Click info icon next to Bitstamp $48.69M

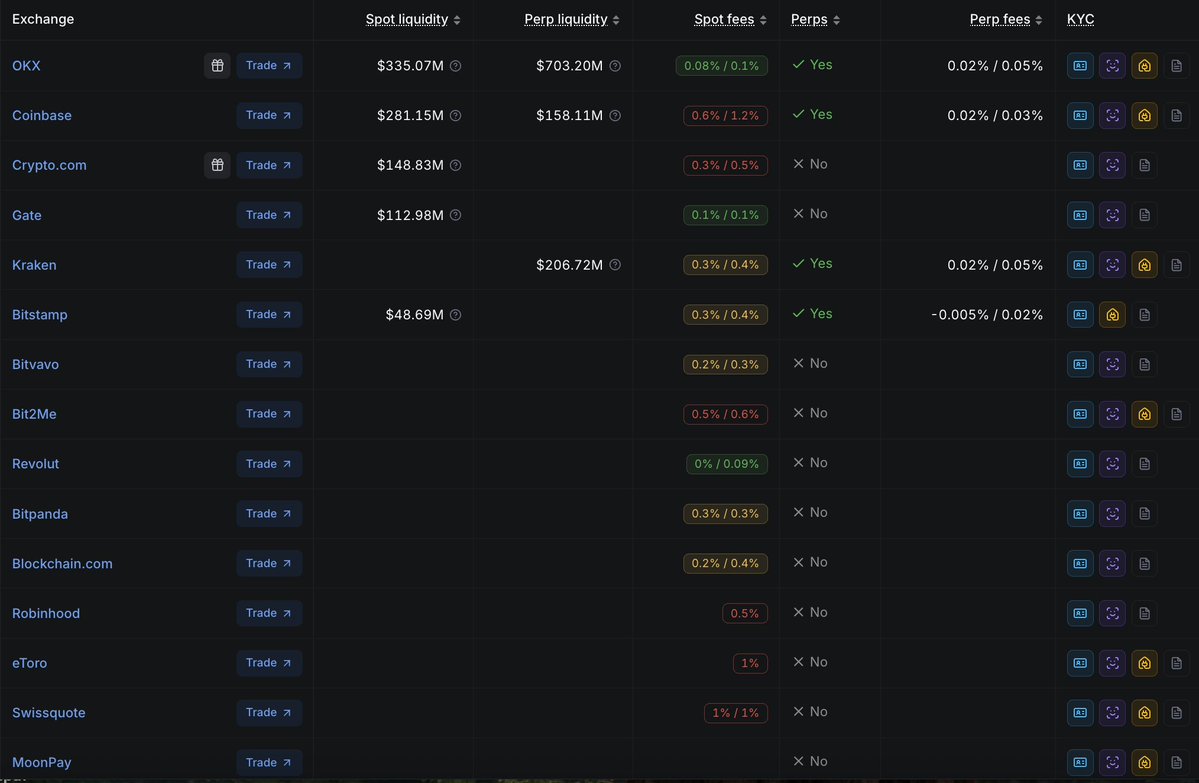pyautogui.click(x=456, y=314)
